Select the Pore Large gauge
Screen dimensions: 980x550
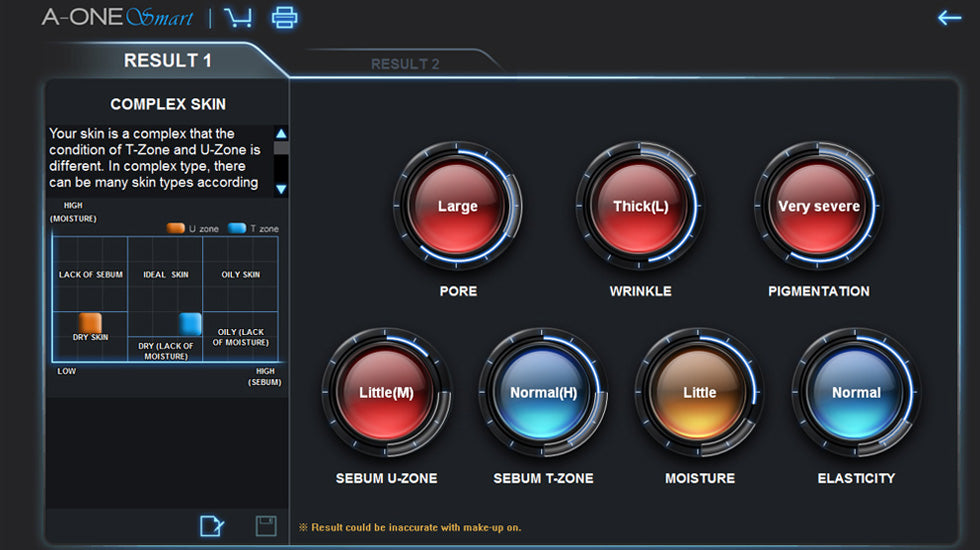click(457, 207)
